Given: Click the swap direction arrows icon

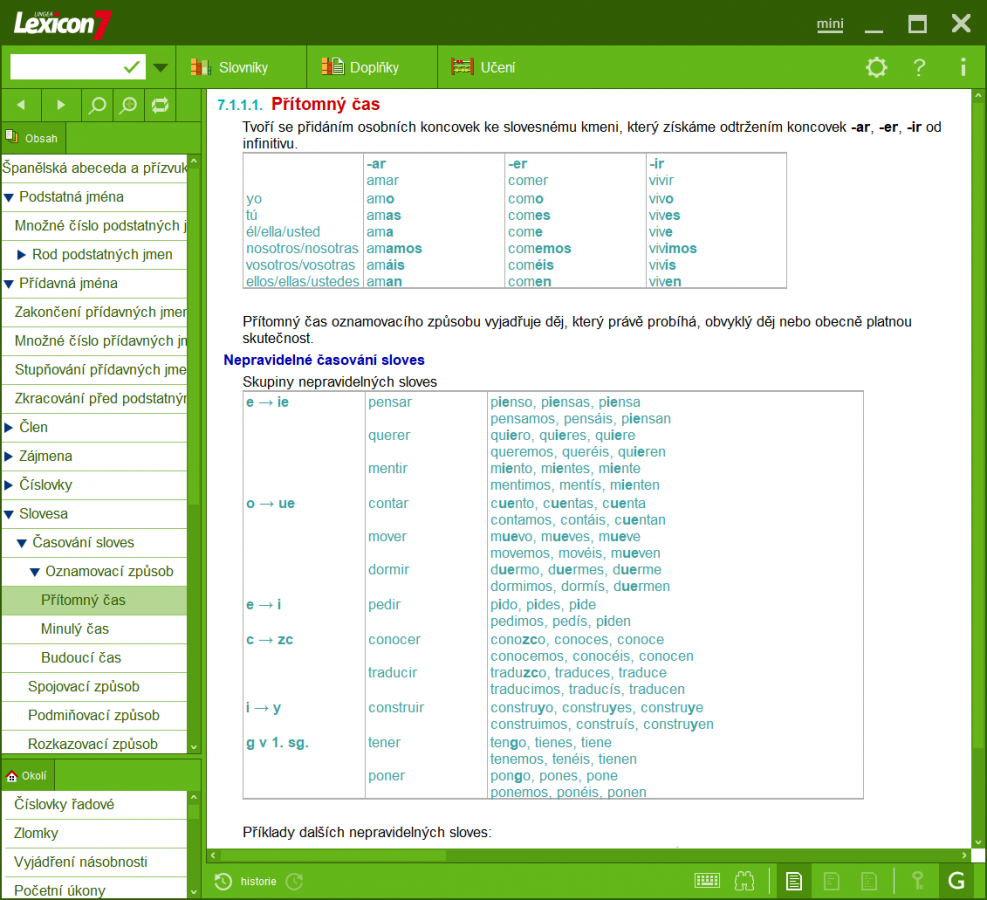Looking at the screenshot, I should tap(159, 105).
